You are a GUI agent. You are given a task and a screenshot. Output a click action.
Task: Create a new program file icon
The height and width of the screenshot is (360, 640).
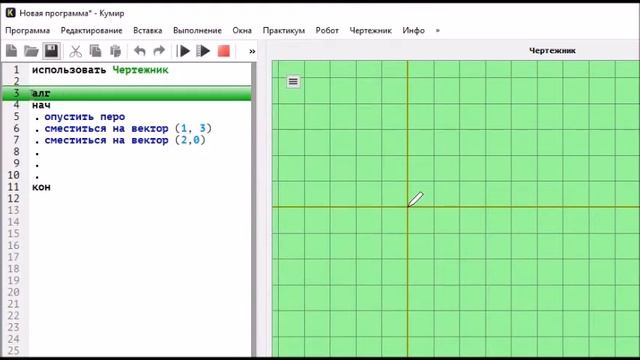(x=11, y=51)
